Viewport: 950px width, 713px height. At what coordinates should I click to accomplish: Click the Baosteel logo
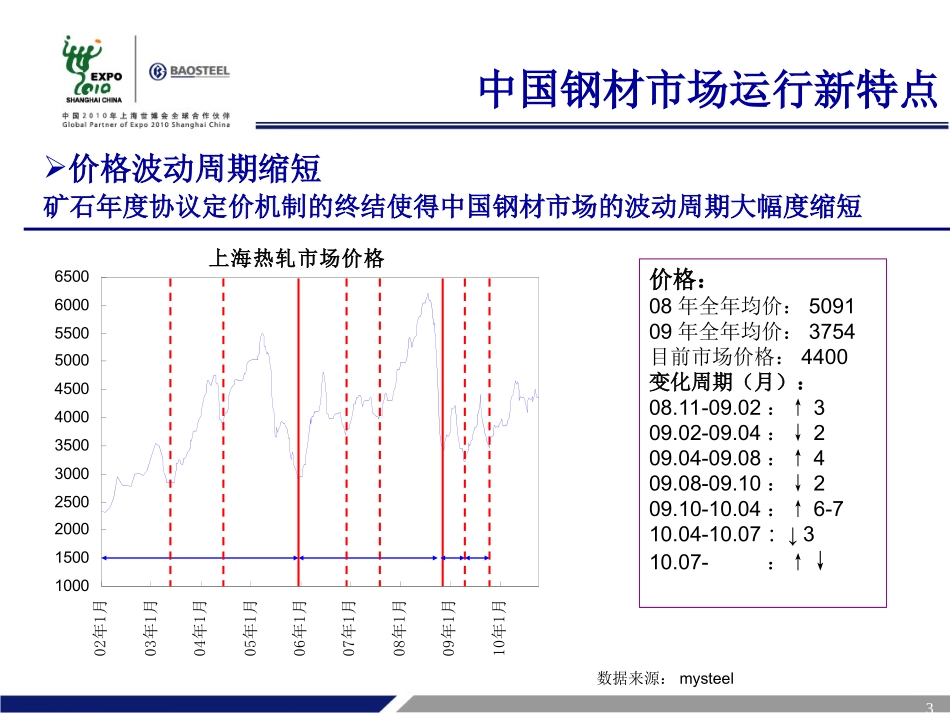pyautogui.click(x=190, y=71)
